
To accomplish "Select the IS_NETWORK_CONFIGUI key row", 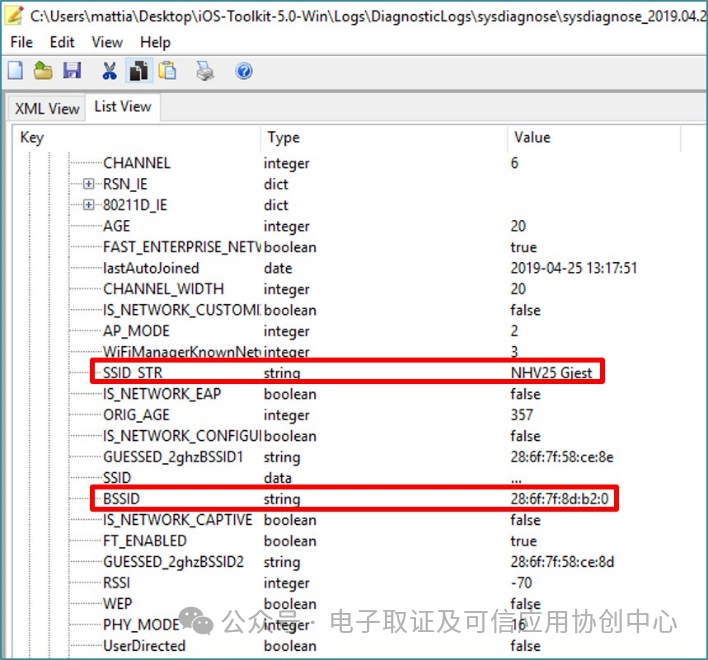I will tap(182, 436).
